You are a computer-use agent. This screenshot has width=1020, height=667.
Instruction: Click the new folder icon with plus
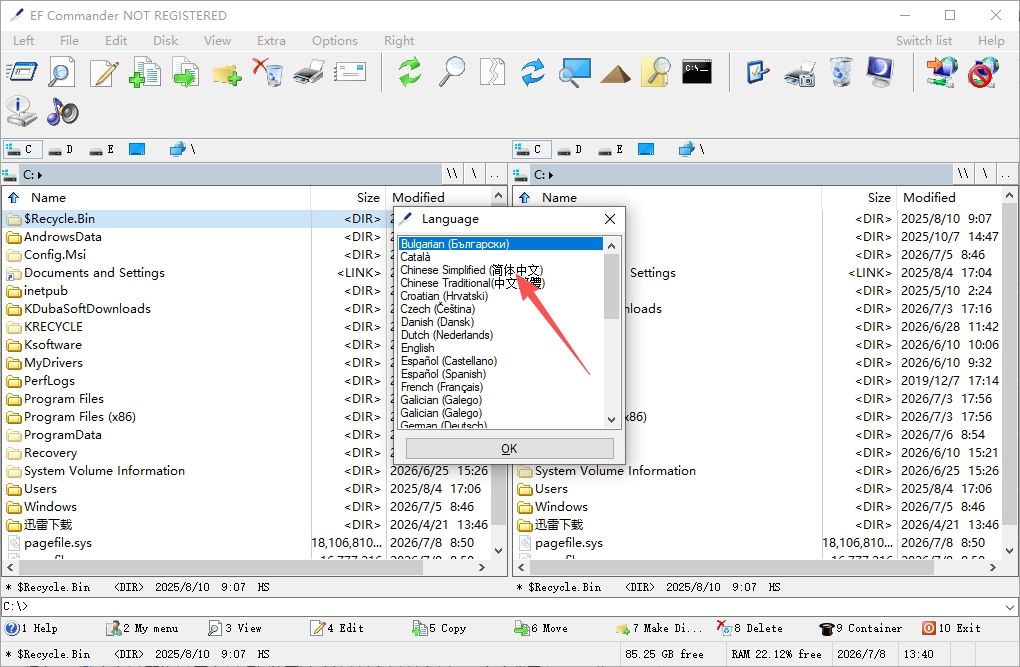pos(226,73)
